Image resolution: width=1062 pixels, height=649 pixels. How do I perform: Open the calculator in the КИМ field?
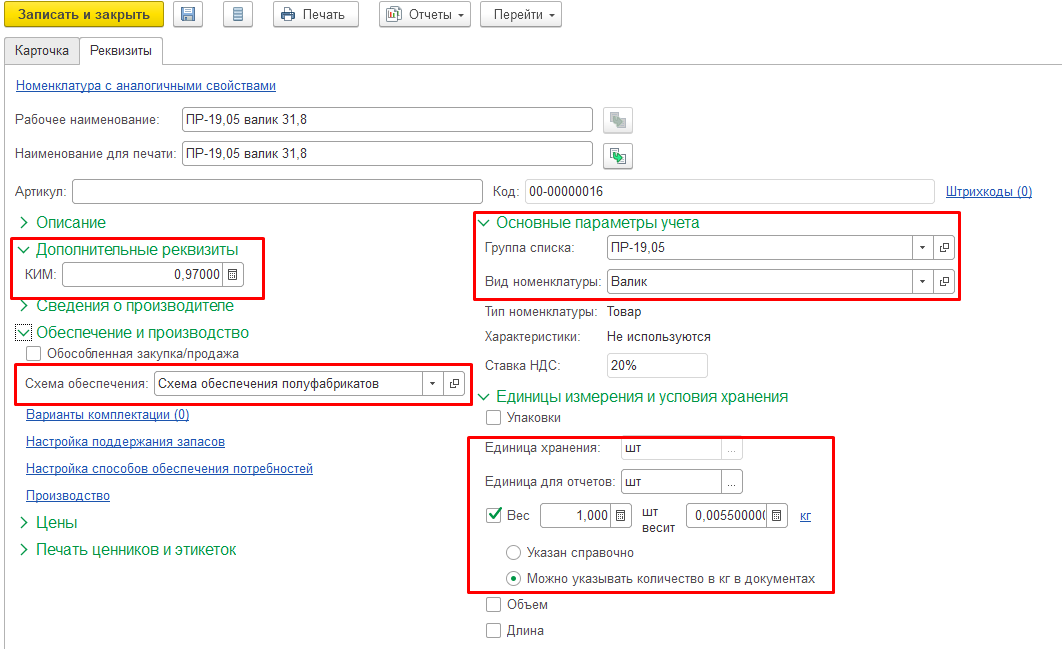232,274
